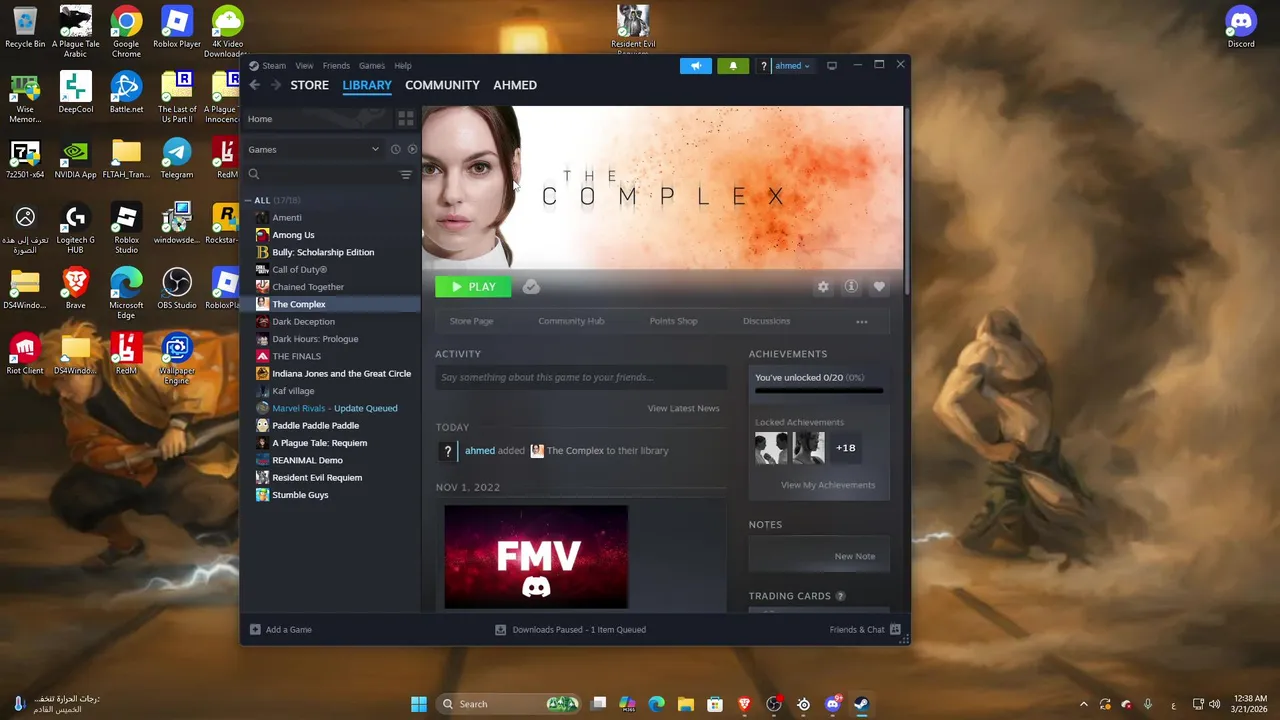
Task: Open the Store Page link
Action: pos(471,321)
